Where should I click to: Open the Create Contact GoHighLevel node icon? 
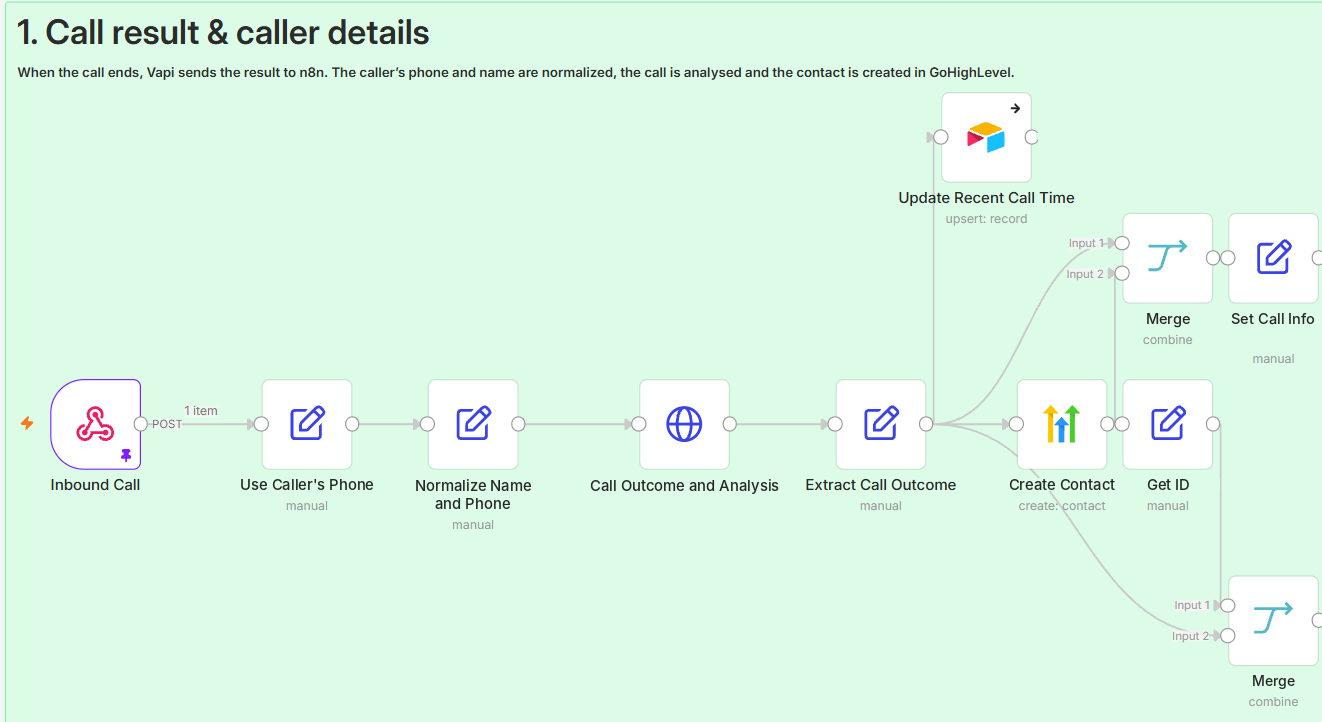tap(1062, 424)
